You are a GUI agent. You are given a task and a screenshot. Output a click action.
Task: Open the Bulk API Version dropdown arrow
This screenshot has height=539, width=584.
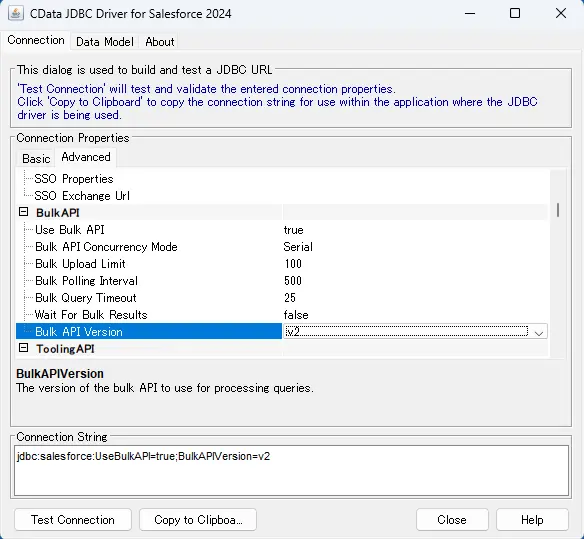pyautogui.click(x=539, y=333)
